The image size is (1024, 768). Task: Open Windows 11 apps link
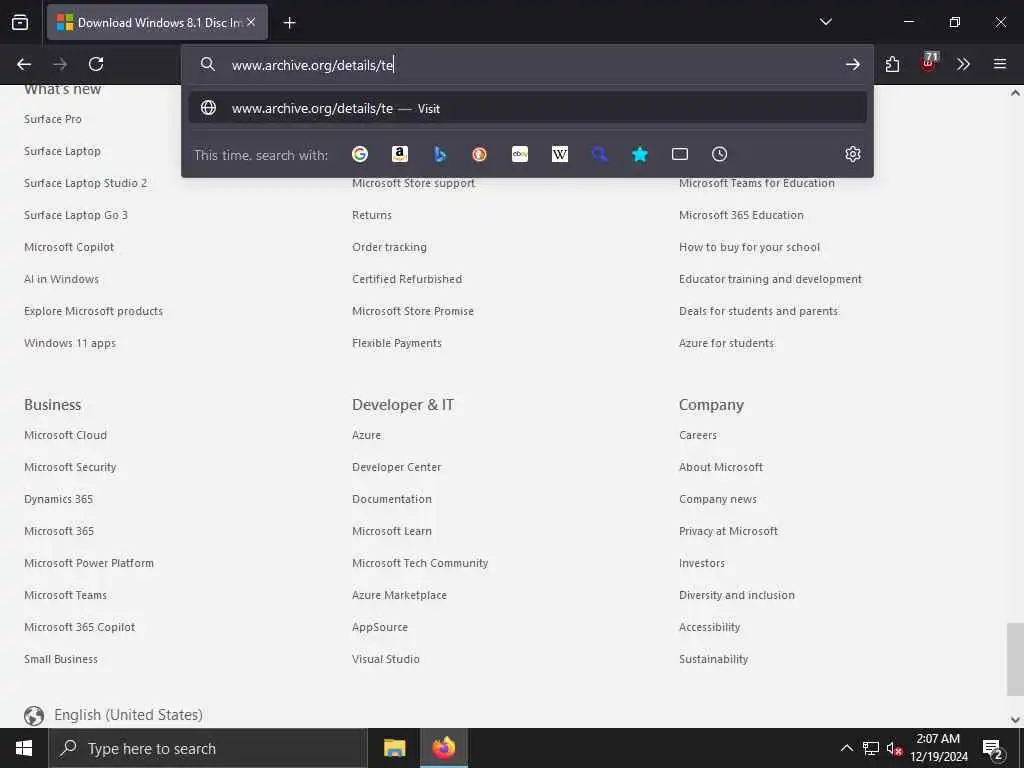coord(70,343)
